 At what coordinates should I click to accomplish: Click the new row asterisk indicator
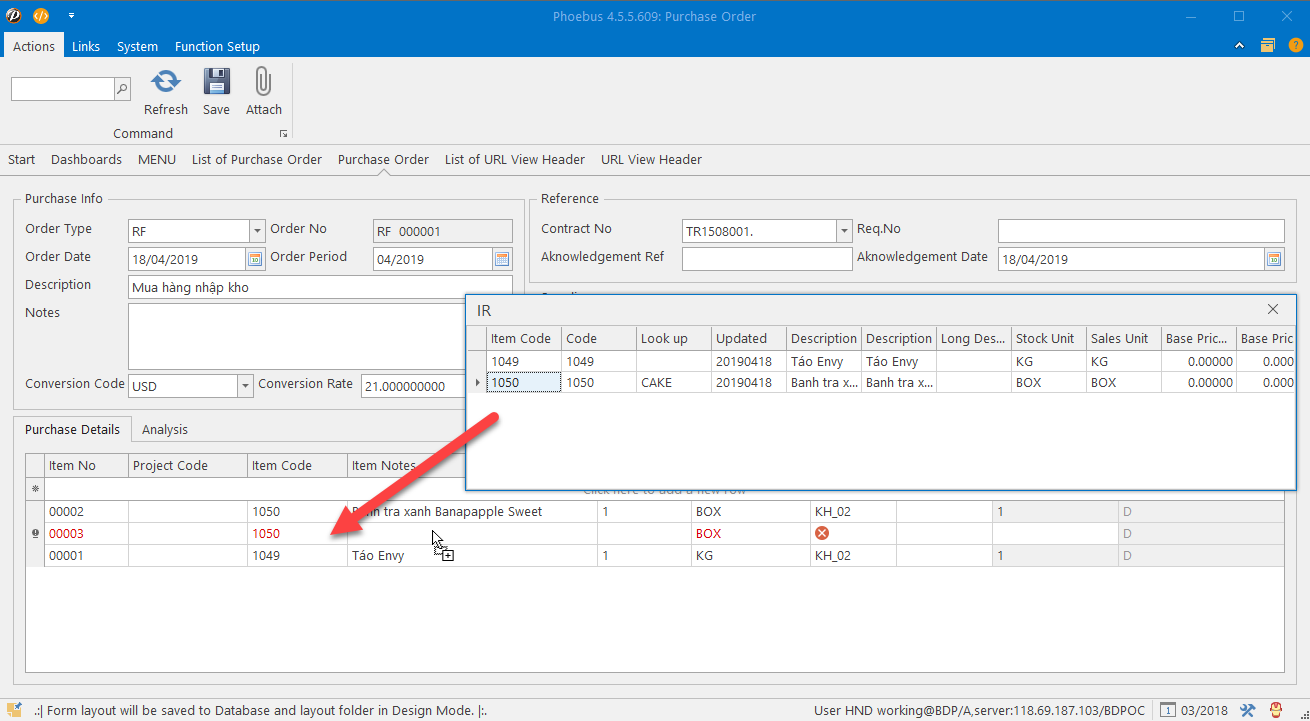coord(35,489)
